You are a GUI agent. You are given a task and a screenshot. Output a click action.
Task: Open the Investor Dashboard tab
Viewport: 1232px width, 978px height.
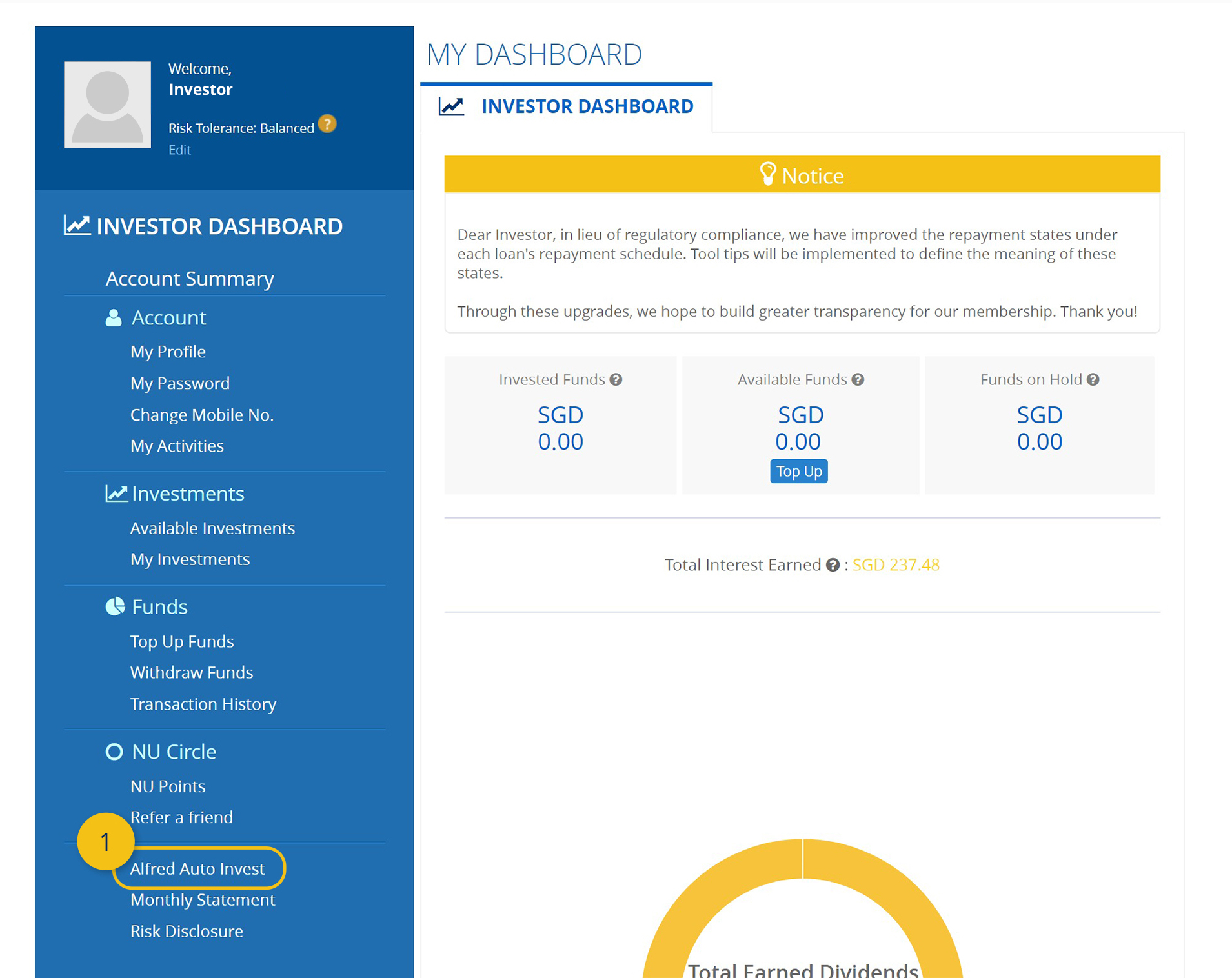(x=566, y=106)
